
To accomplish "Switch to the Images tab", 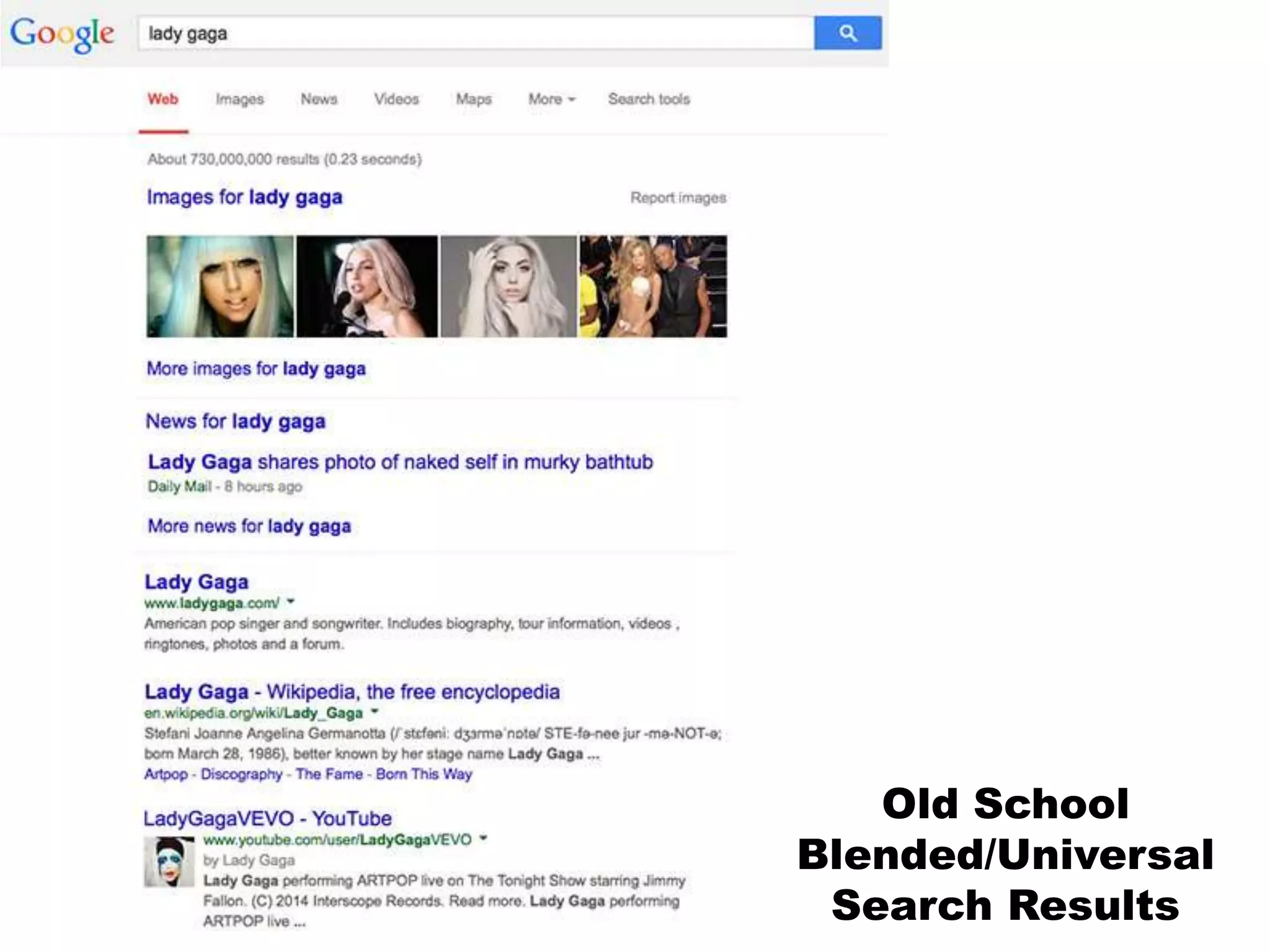I will (x=240, y=99).
